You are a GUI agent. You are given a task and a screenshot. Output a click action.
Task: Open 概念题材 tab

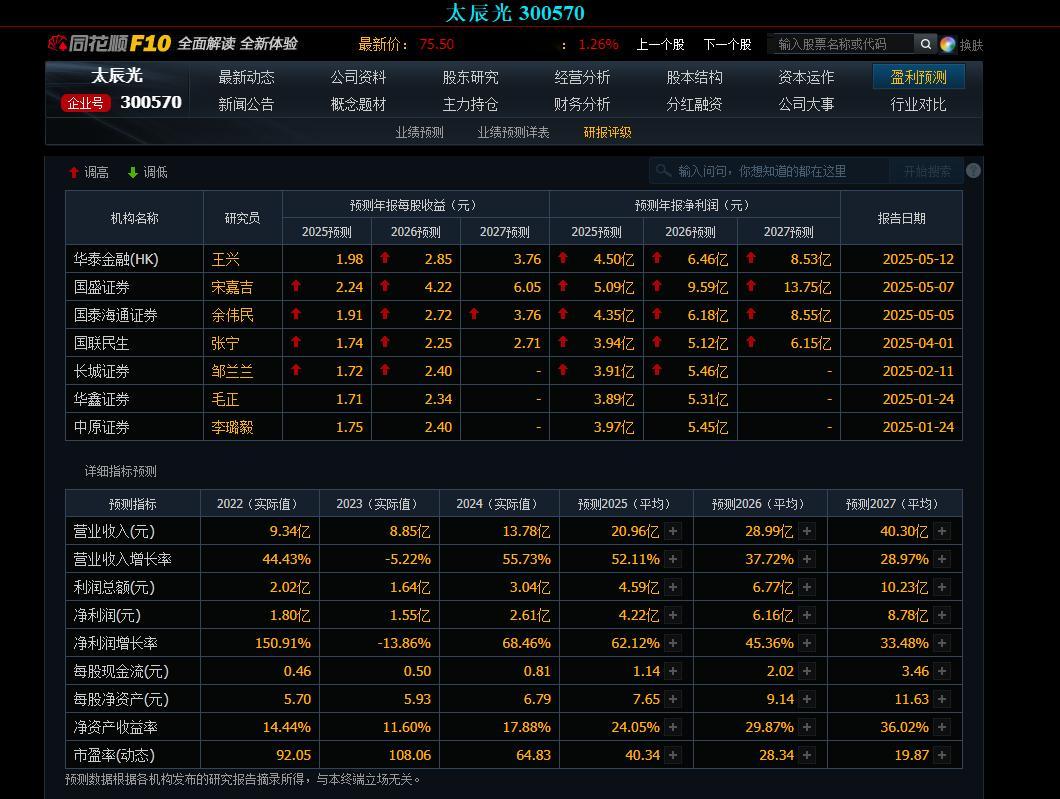[x=358, y=104]
